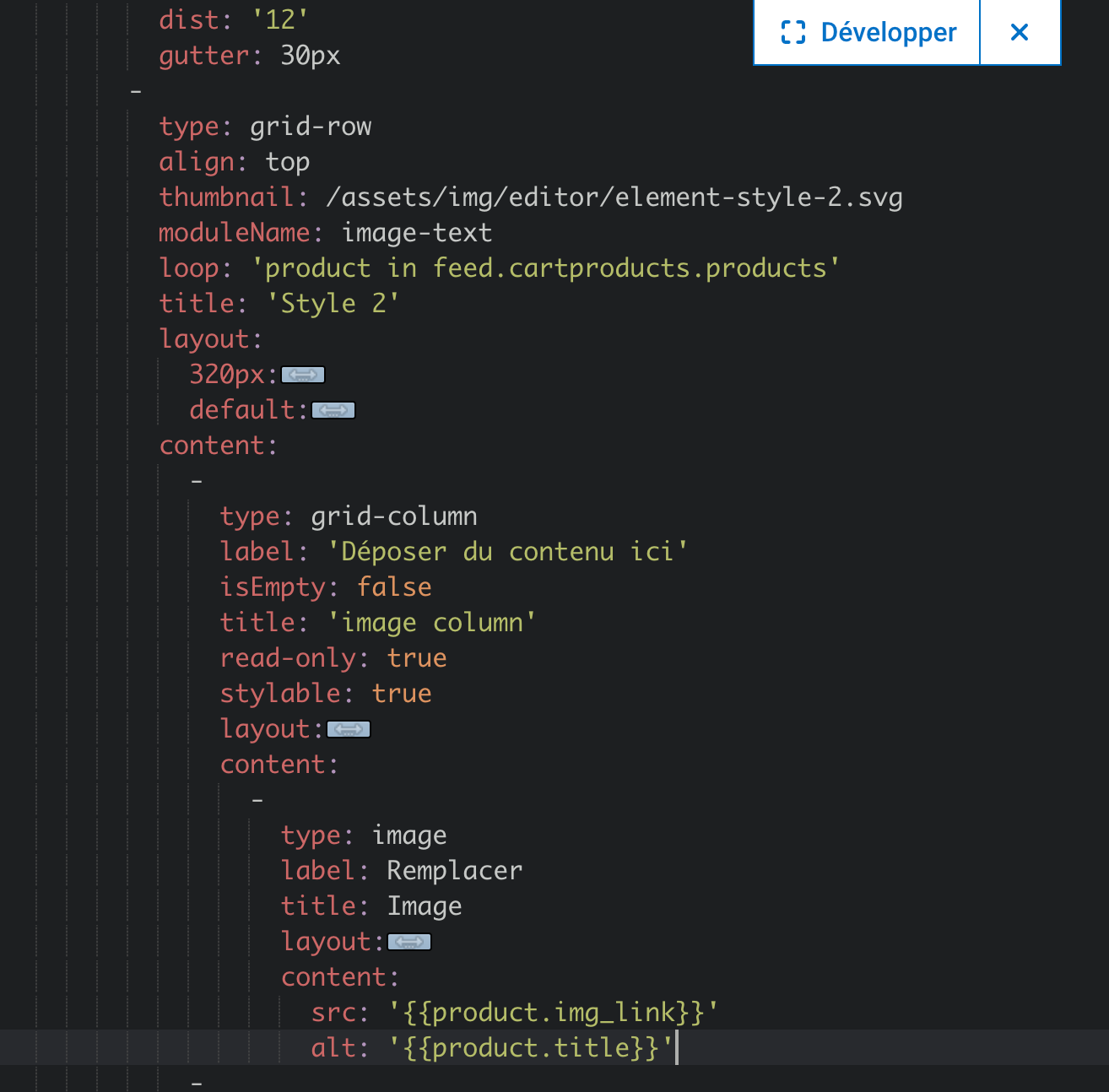Click the title value Image
Viewport: 1109px width, 1092px height.
tap(425, 906)
